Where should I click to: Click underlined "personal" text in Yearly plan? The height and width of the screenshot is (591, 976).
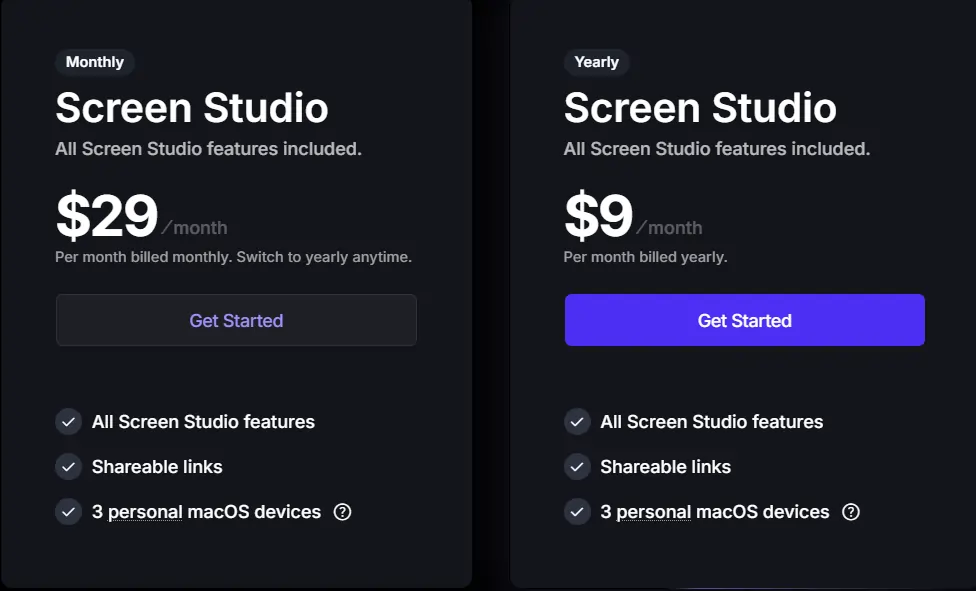coord(653,512)
